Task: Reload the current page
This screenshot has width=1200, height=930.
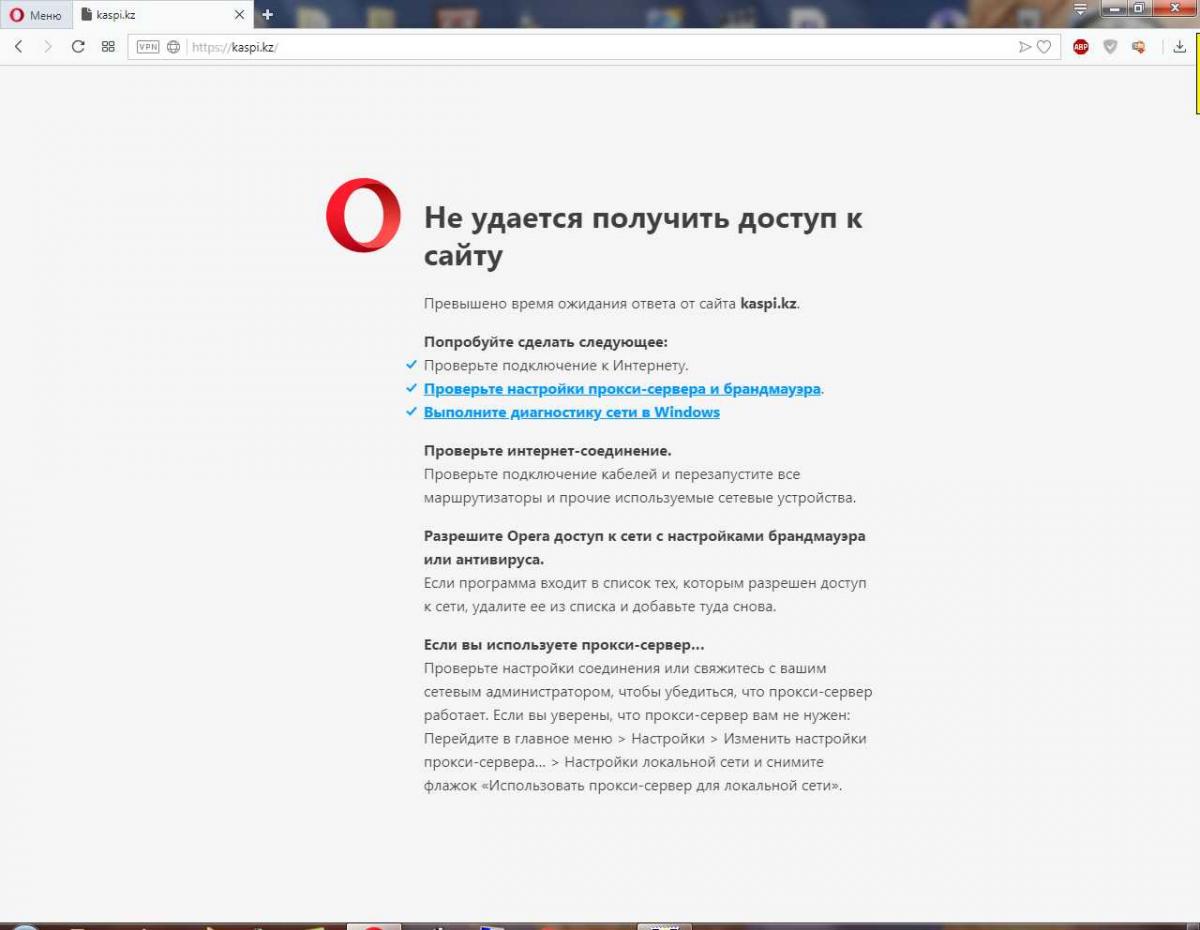Action: pos(78,46)
